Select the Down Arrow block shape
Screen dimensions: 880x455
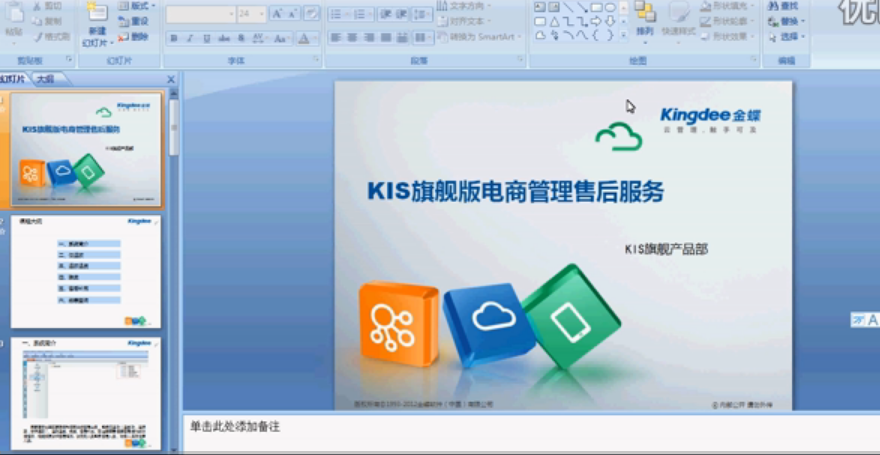click(610, 21)
